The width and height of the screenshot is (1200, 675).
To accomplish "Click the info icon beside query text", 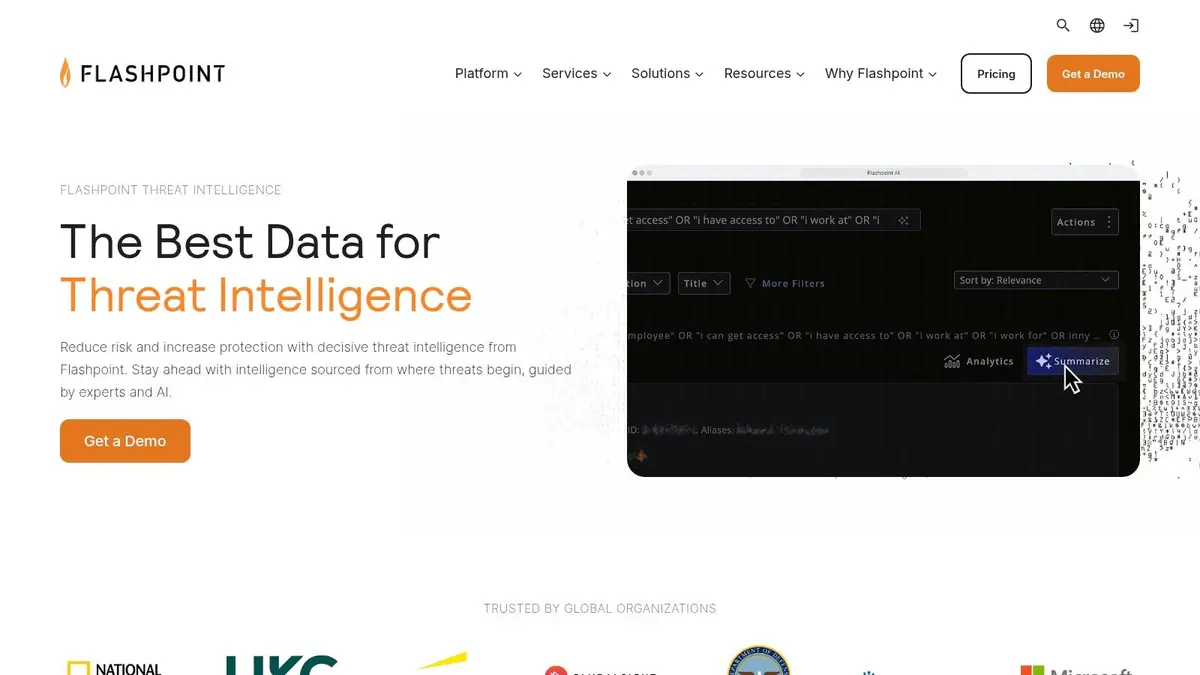I will [x=1114, y=335].
